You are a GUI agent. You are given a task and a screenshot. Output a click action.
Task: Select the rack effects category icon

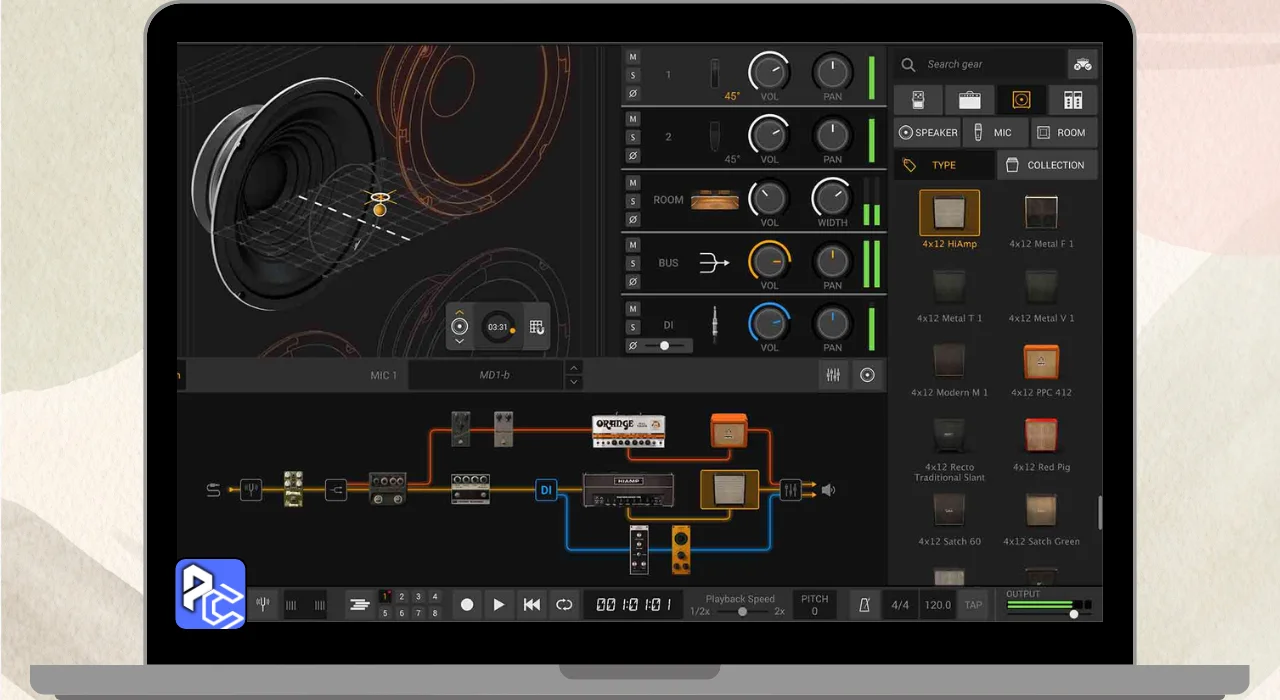click(x=1072, y=100)
